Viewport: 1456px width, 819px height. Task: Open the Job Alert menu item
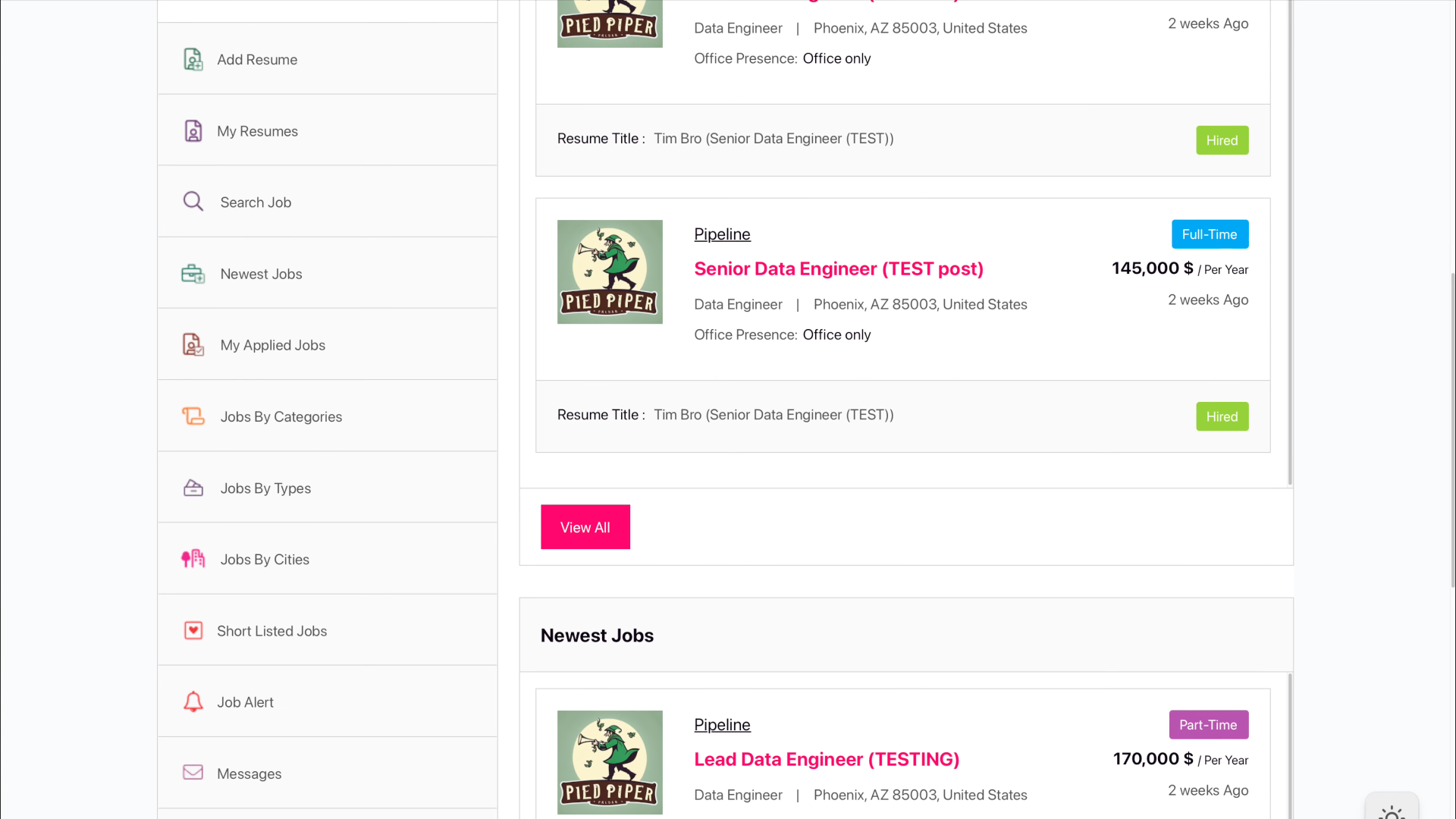tap(245, 702)
